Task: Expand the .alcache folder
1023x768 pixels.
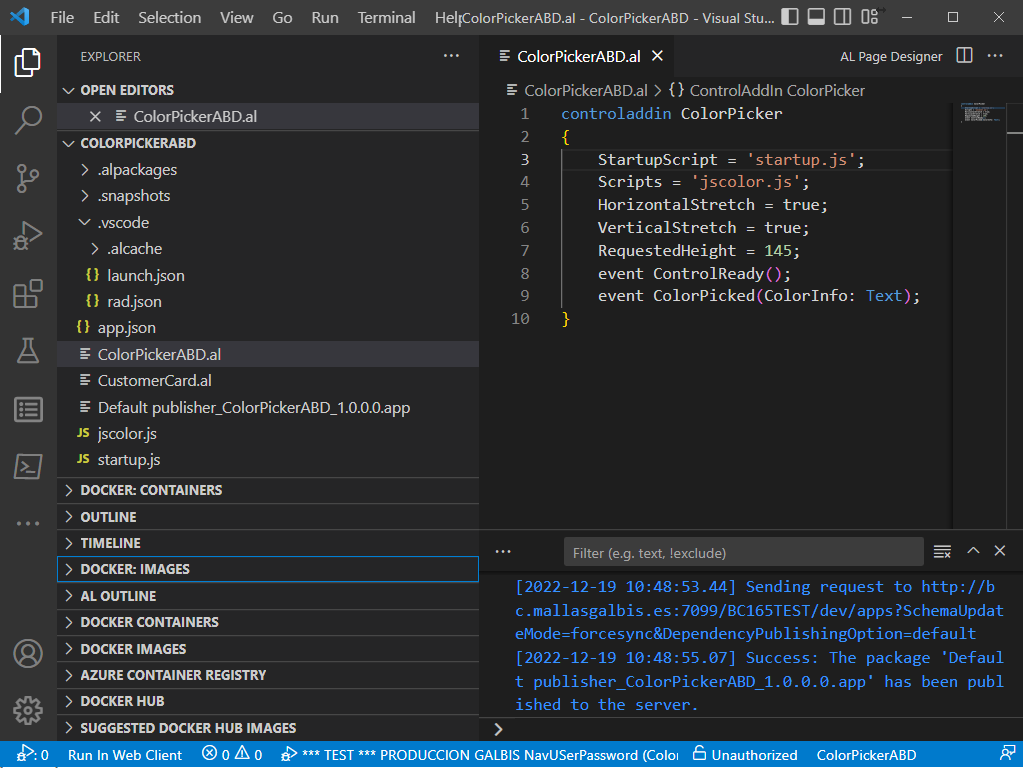Action: coord(95,249)
